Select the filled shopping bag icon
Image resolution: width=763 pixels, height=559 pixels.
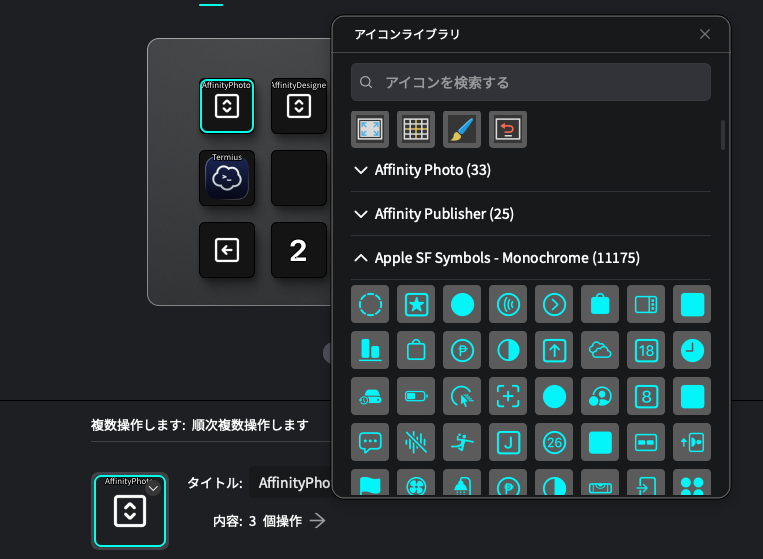pos(600,304)
